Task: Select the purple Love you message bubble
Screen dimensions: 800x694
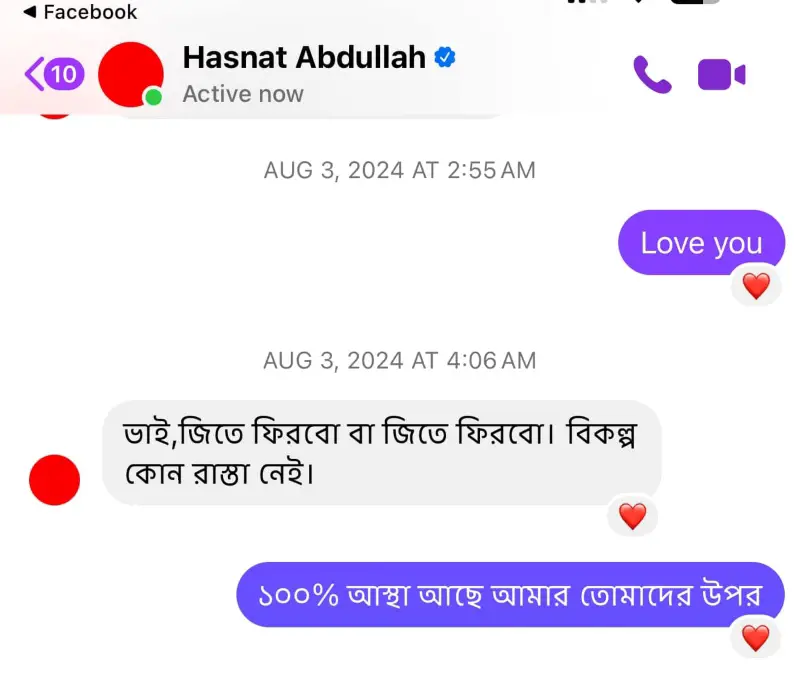Action: coord(702,242)
